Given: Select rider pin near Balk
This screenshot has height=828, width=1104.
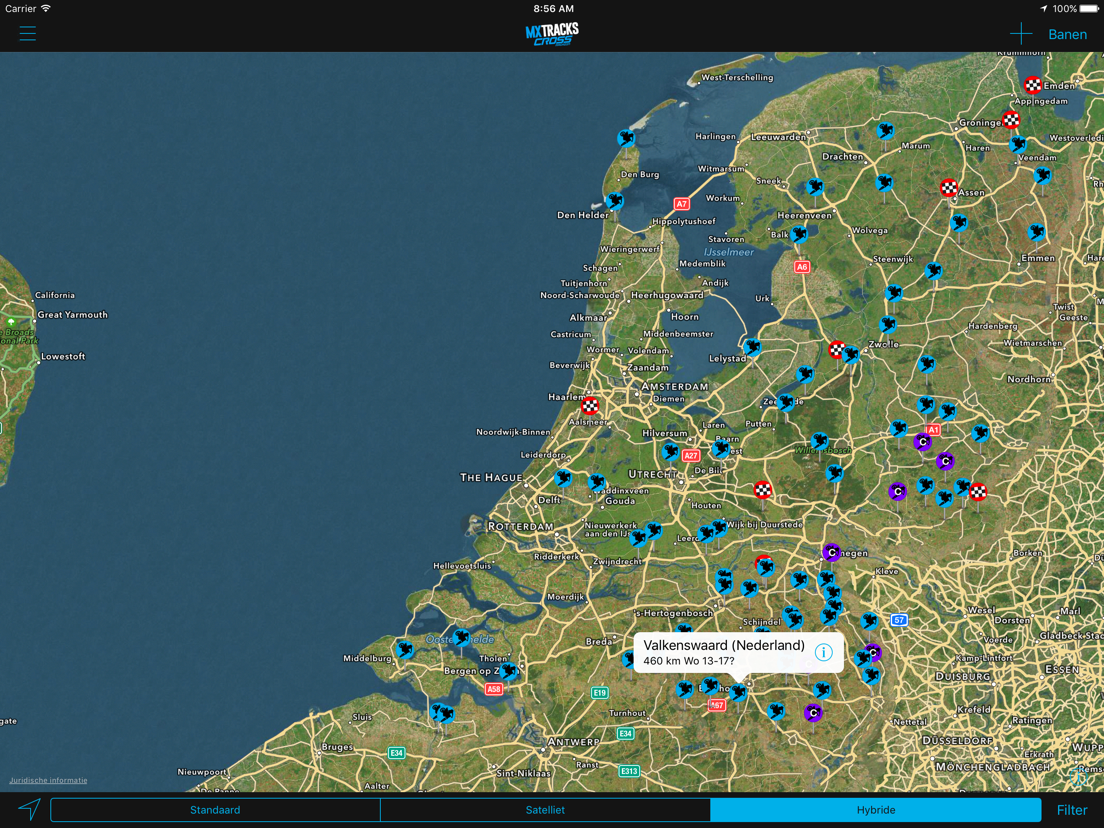Looking at the screenshot, I should [798, 234].
